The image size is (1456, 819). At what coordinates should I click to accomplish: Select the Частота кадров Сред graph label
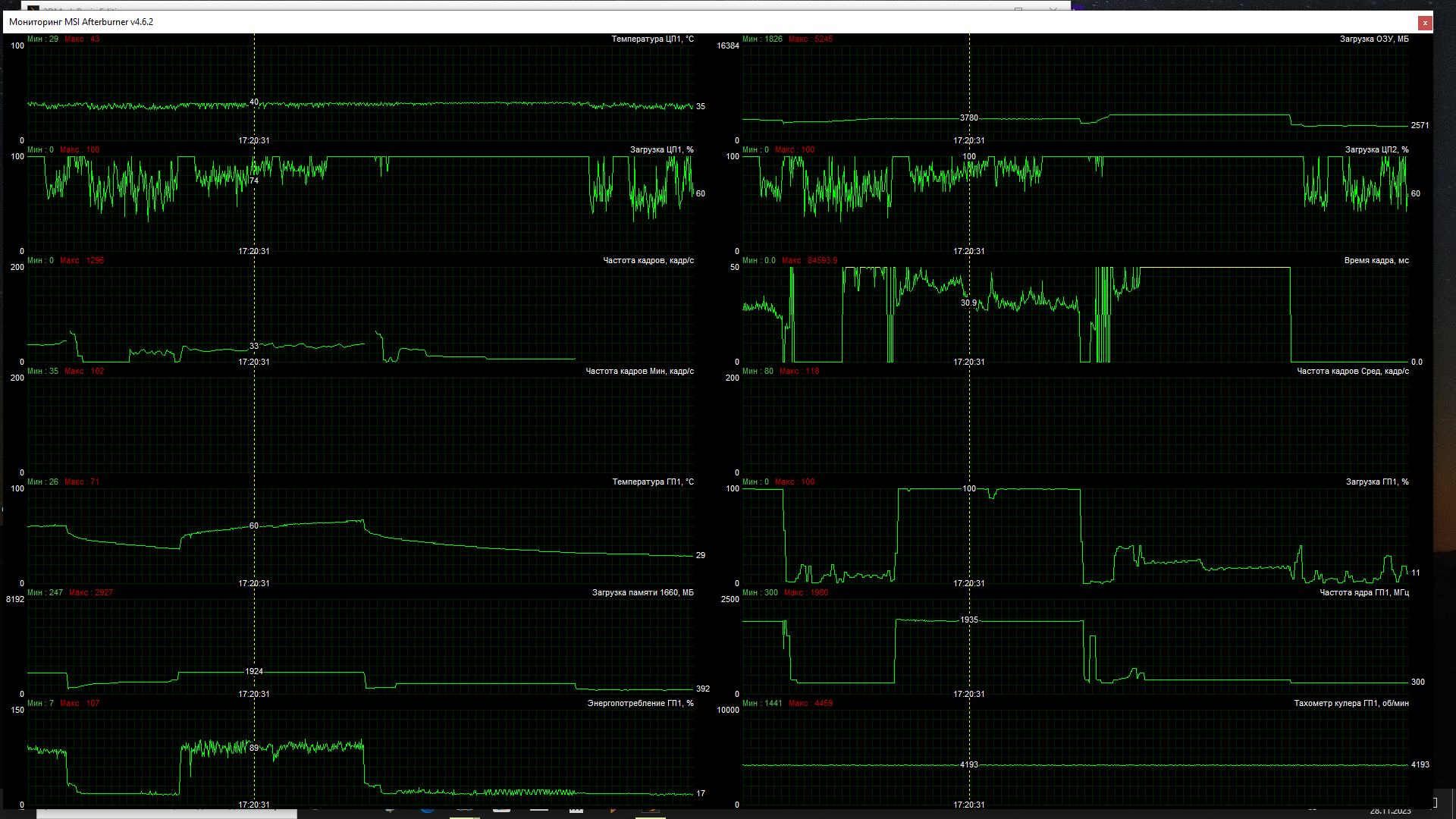coord(1352,372)
